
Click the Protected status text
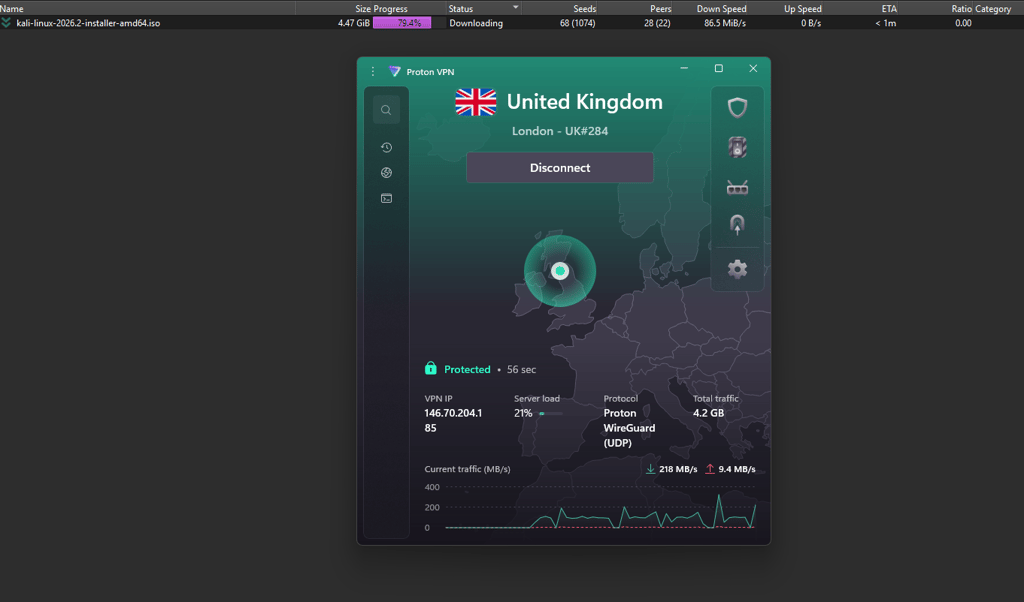pos(467,370)
